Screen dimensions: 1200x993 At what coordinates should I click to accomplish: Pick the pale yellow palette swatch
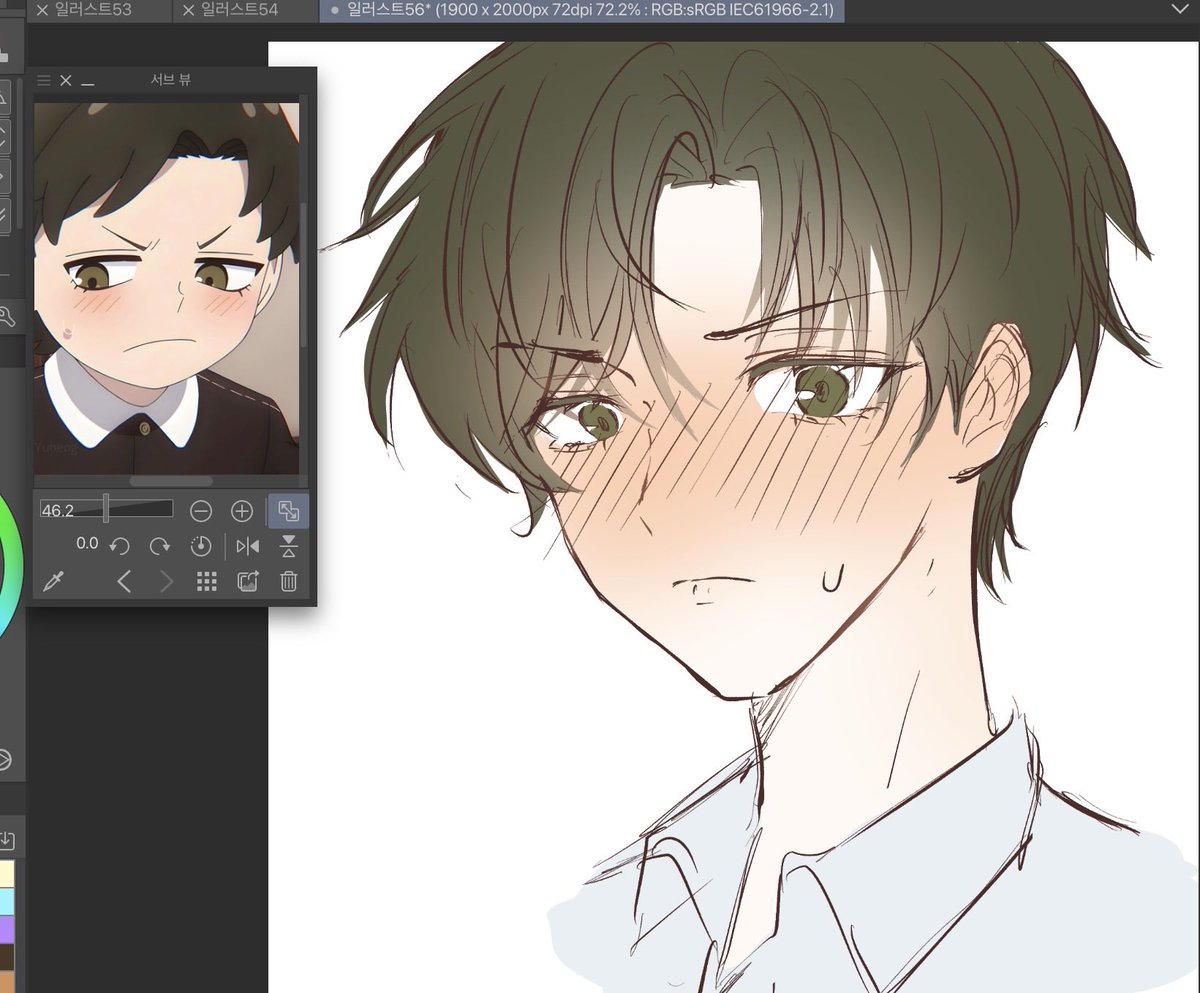tap(7, 873)
